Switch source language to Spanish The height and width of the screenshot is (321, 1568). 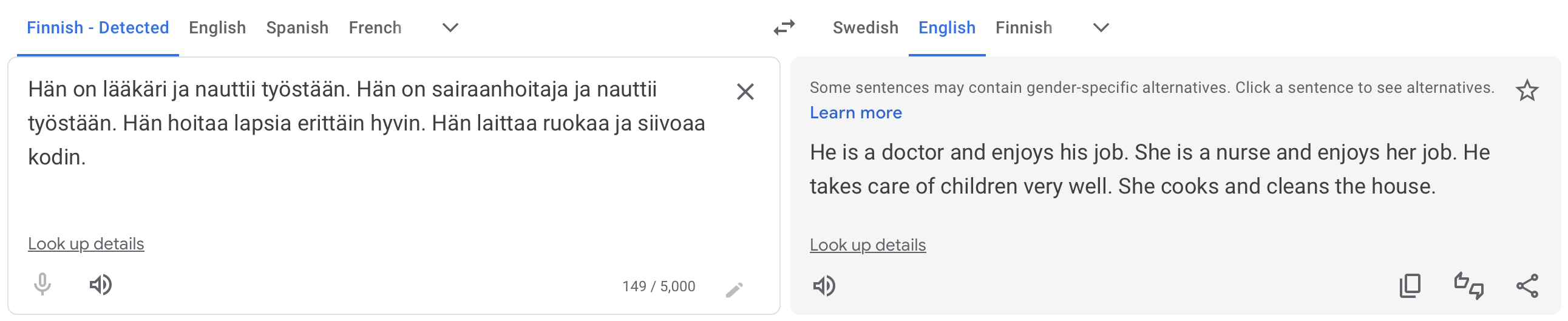[297, 28]
